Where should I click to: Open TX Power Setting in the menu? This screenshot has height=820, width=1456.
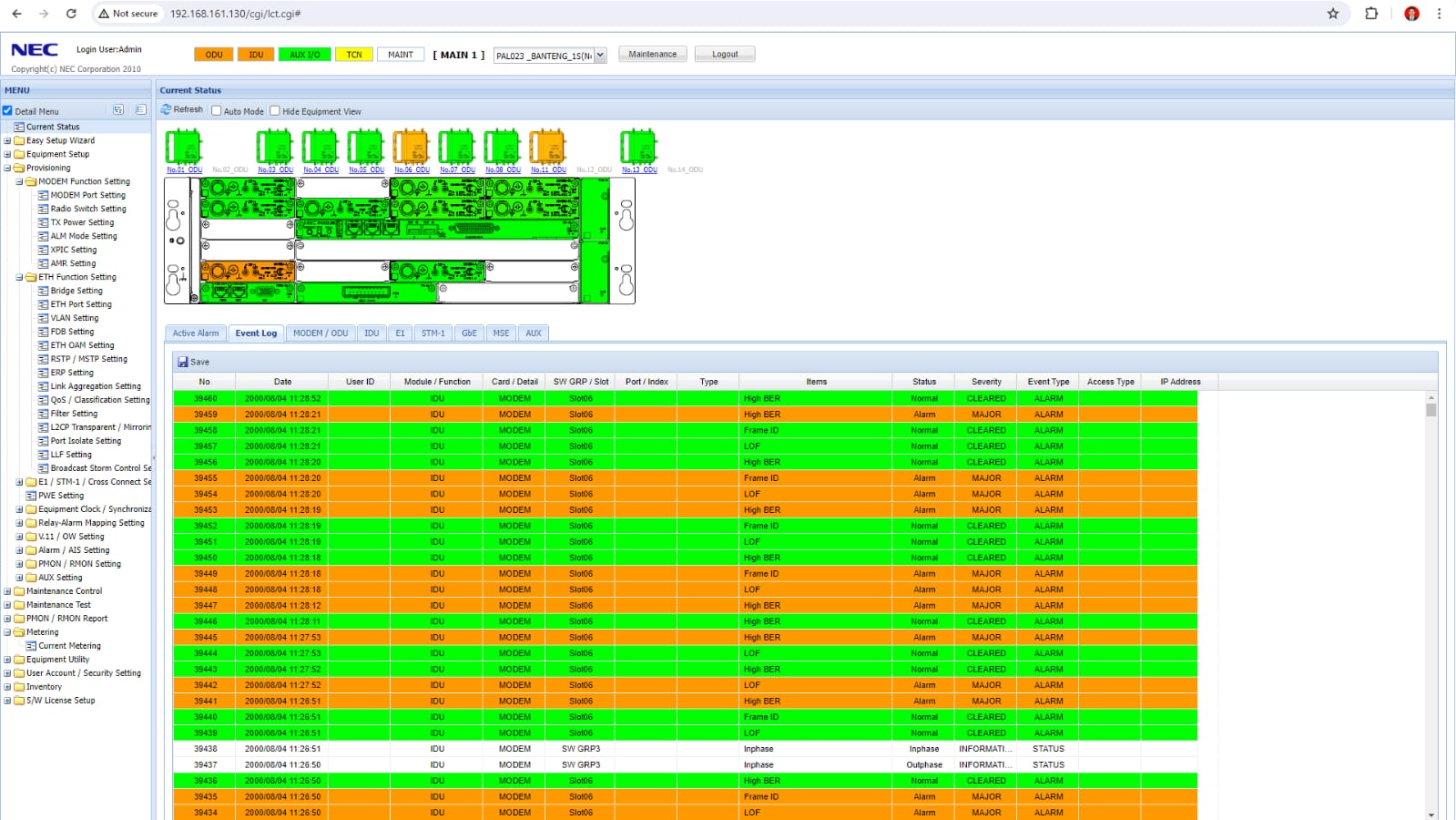tap(82, 222)
